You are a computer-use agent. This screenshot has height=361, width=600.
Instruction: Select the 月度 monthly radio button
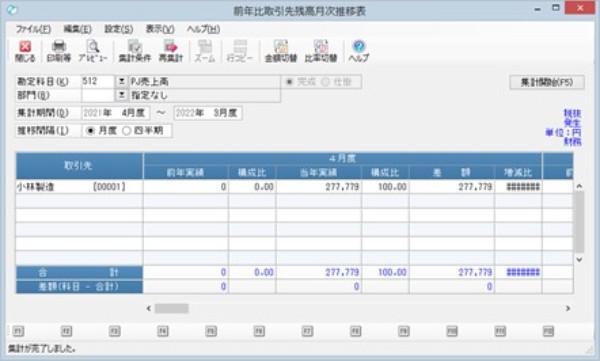pyautogui.click(x=91, y=131)
